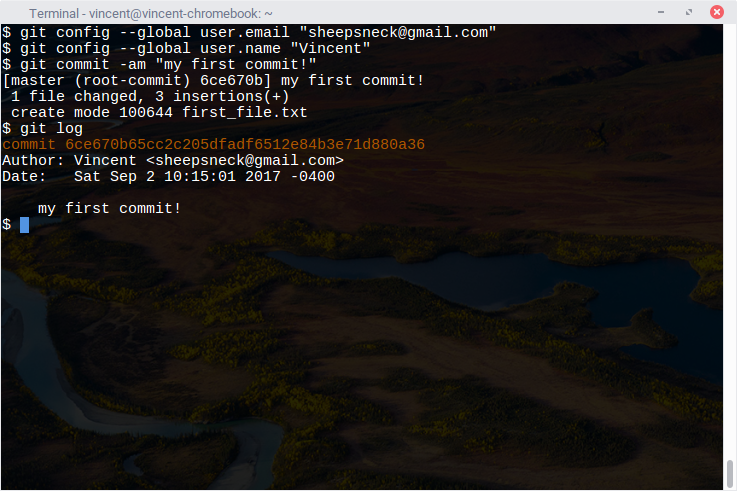Click the <sheepsneck@gmail.com> in Author line
This screenshot has width=737, height=491.
tap(245, 160)
